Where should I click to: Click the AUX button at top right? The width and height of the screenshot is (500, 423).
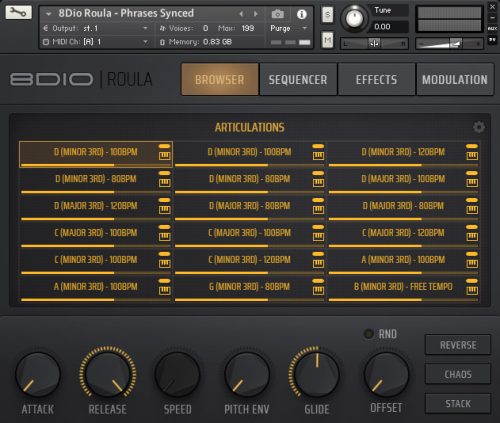[x=492, y=29]
